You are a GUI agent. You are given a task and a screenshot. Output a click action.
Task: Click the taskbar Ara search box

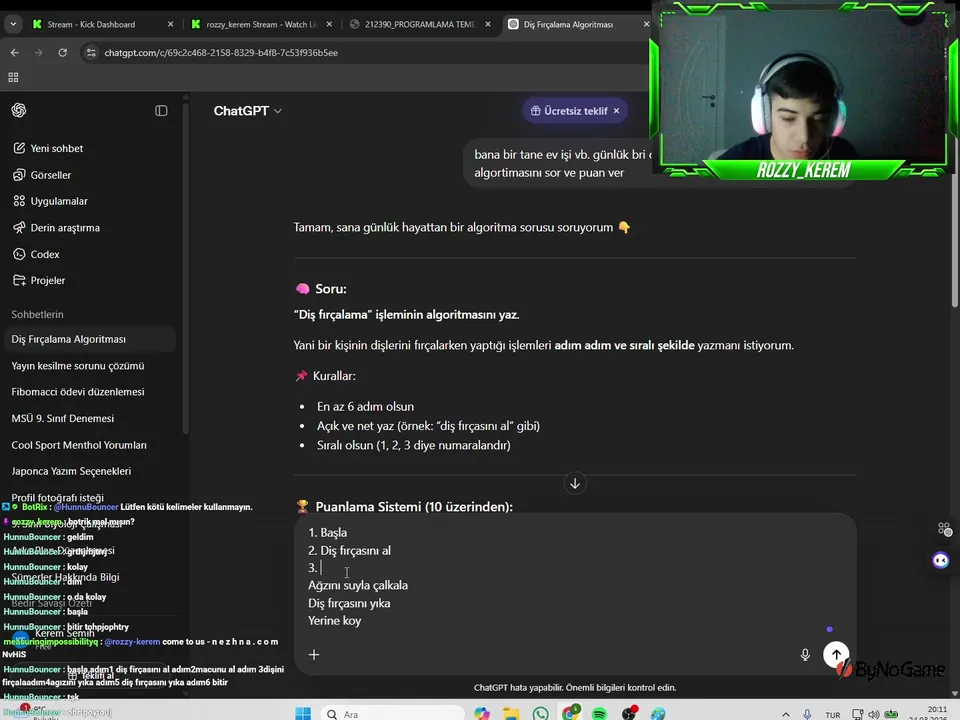[392, 714]
